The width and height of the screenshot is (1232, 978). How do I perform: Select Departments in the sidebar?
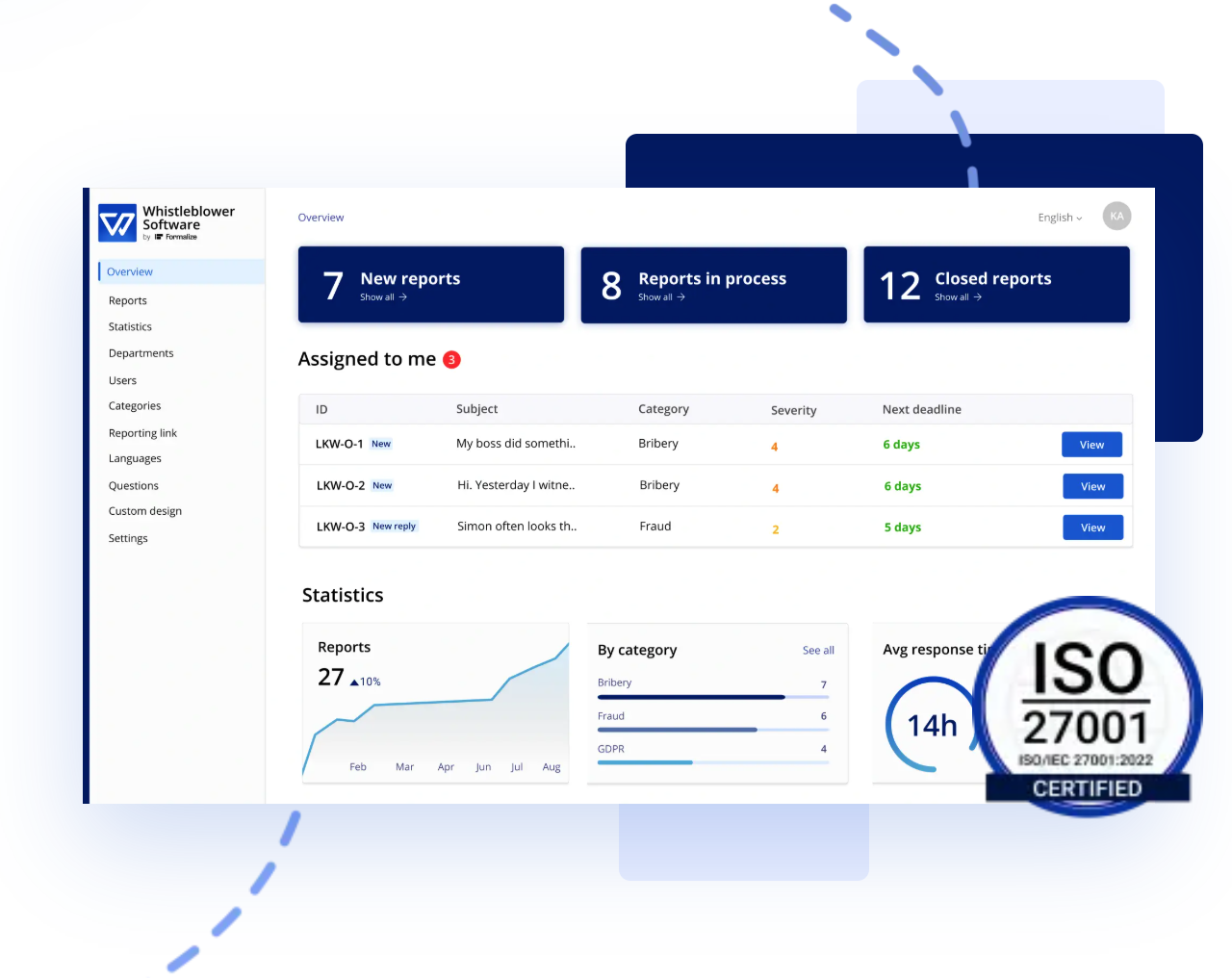141,353
